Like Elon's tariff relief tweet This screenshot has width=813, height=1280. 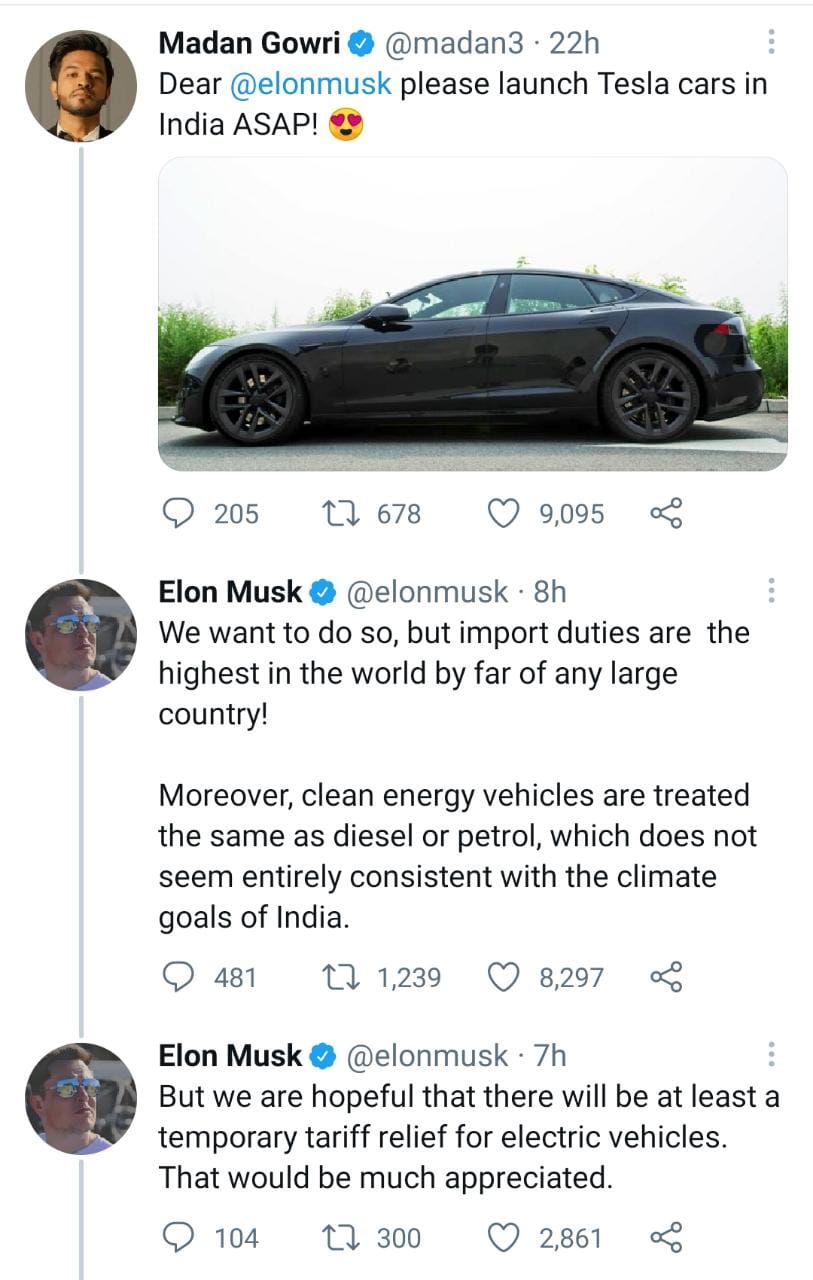[x=503, y=1238]
